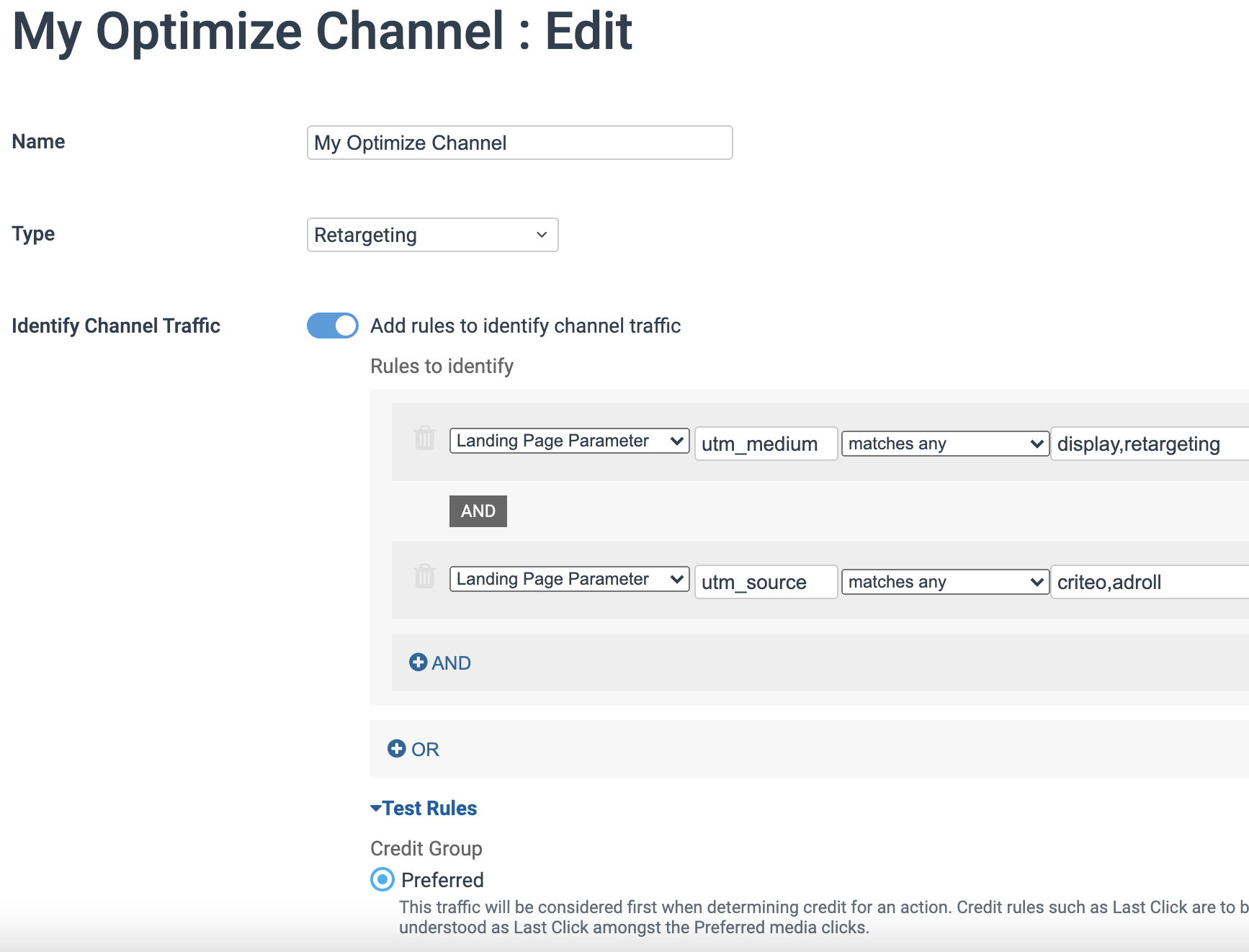Edit the criteo,adroll value field
This screenshot has width=1249, height=952.
pyautogui.click(x=1150, y=582)
